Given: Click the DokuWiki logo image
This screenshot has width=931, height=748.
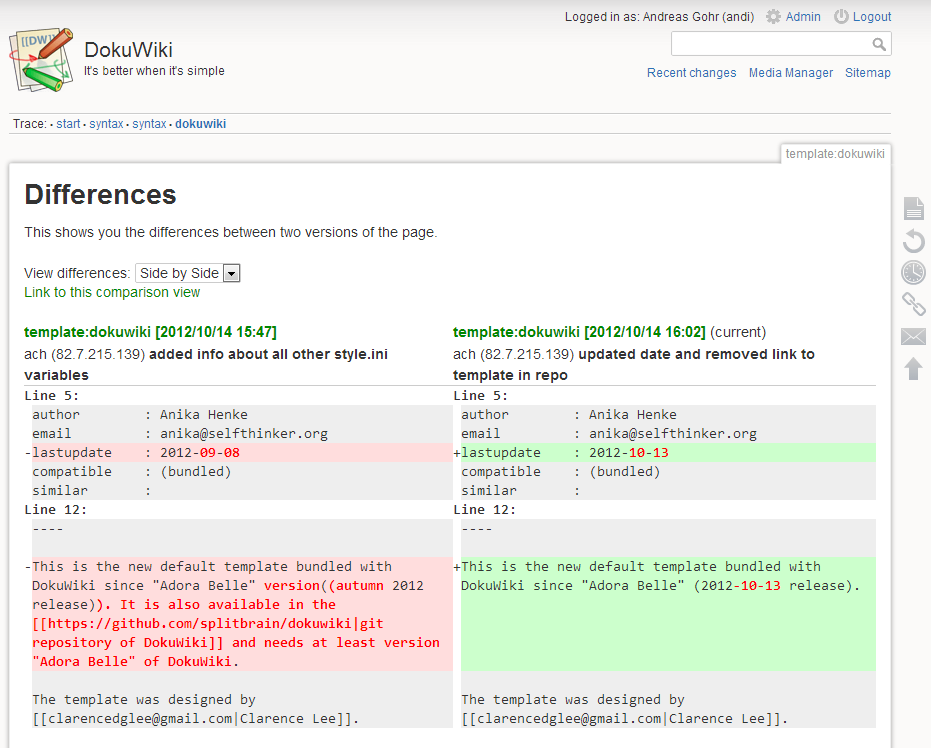Looking at the screenshot, I should [41, 60].
